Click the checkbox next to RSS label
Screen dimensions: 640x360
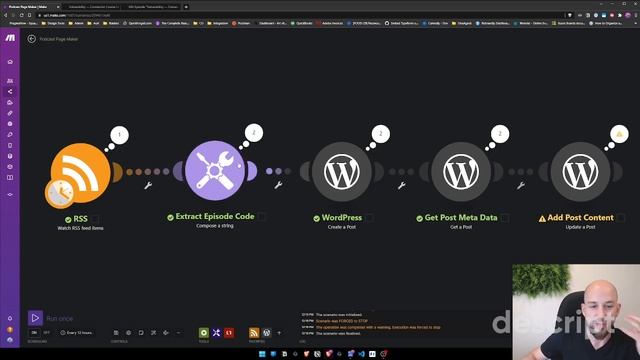coord(96,219)
